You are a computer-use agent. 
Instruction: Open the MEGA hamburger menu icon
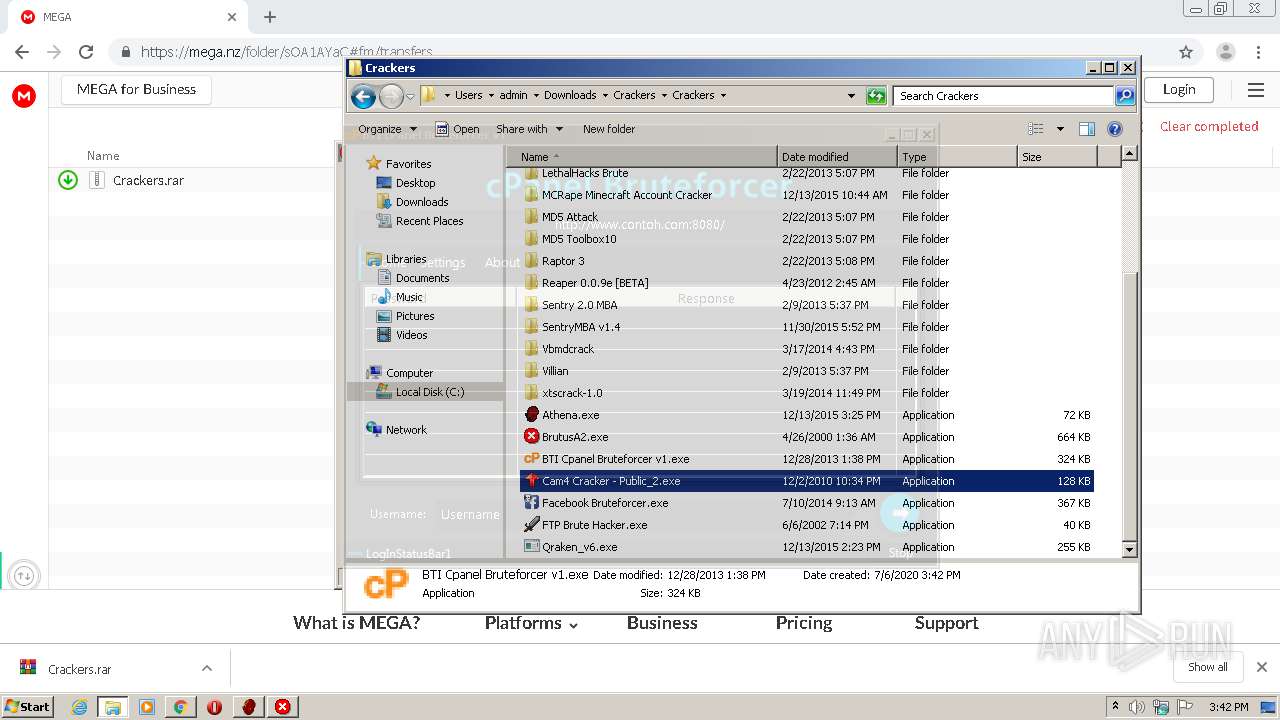point(1256,90)
